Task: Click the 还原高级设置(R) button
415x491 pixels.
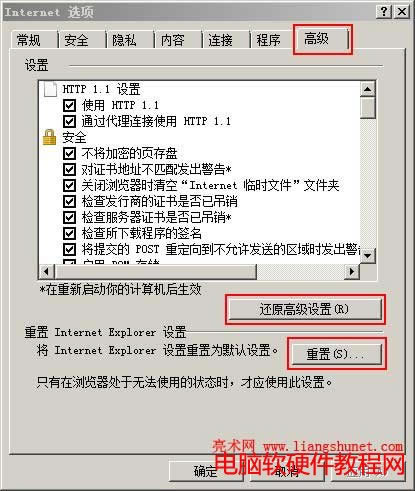Action: [x=304, y=309]
